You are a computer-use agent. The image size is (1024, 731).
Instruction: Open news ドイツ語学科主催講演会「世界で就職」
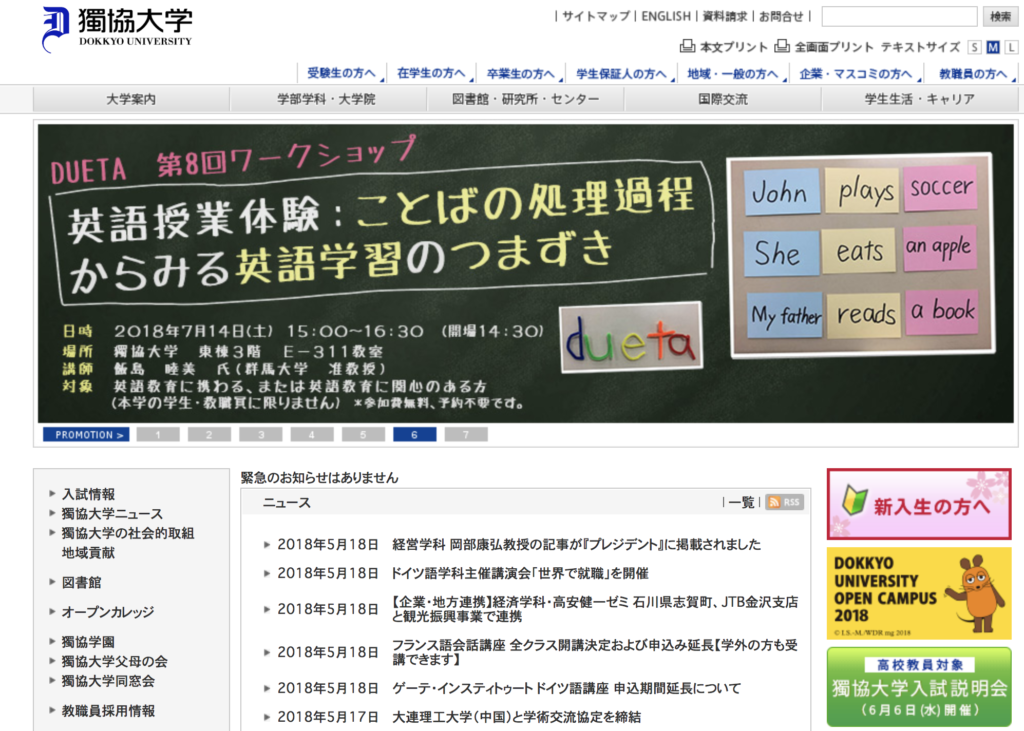click(520, 573)
